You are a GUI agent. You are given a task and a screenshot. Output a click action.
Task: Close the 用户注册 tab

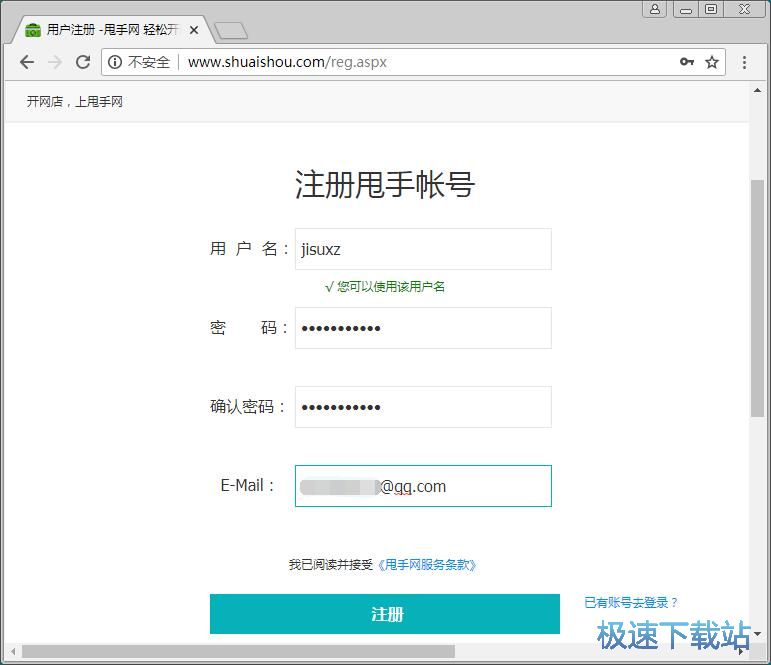pyautogui.click(x=194, y=30)
